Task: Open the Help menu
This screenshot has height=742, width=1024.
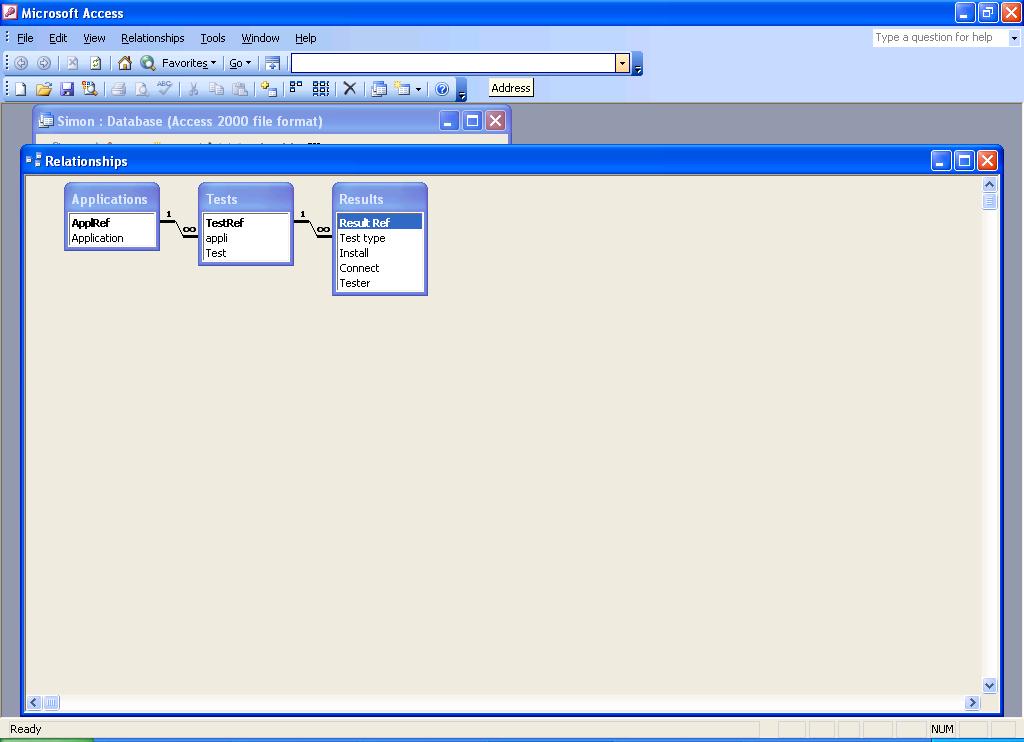Action: pos(305,39)
